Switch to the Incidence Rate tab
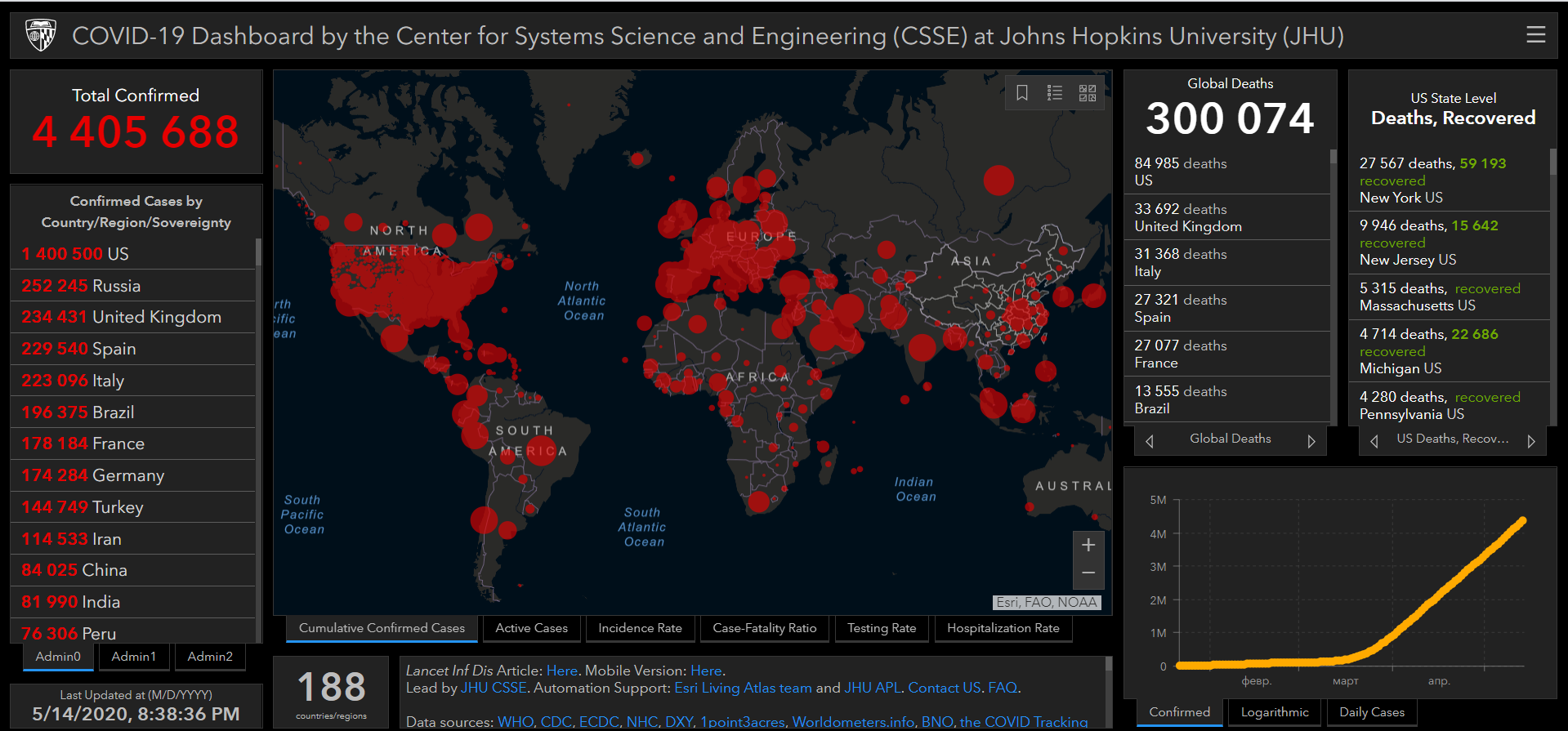The image size is (1568, 731). (x=640, y=628)
